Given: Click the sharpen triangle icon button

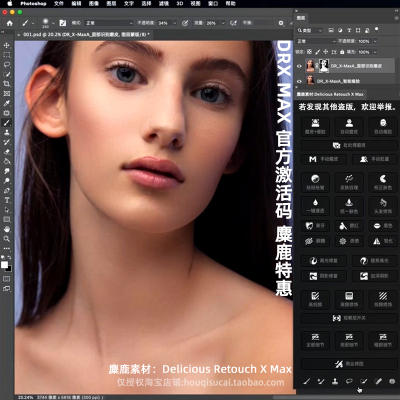Looking at the screenshot, I should coord(383,241).
